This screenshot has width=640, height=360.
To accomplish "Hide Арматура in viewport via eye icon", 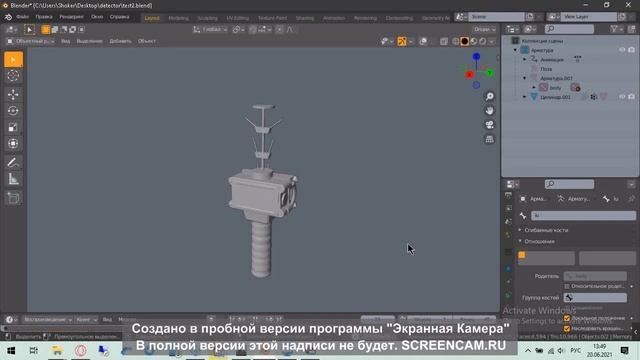I will [x=622, y=50].
